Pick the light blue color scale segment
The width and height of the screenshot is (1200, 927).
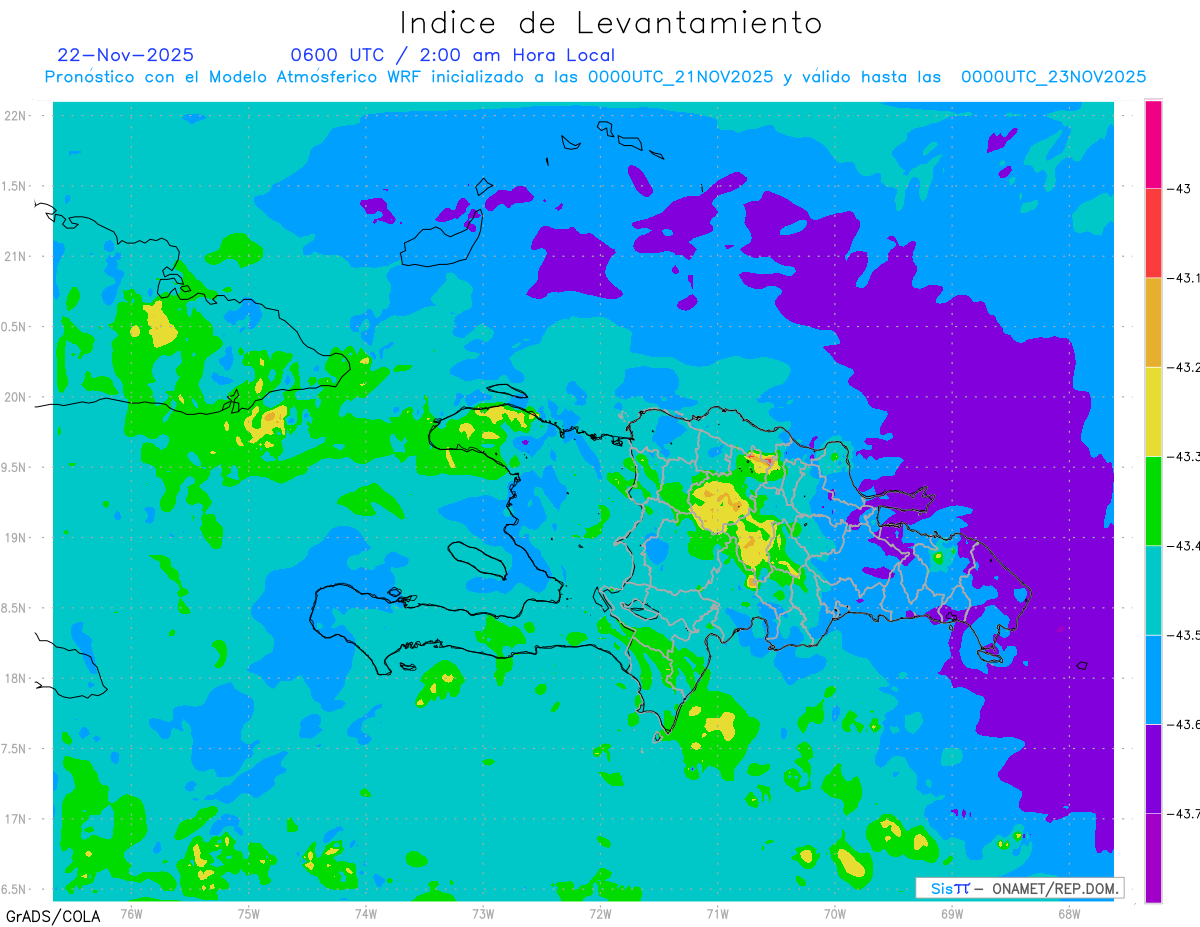pos(1153,679)
